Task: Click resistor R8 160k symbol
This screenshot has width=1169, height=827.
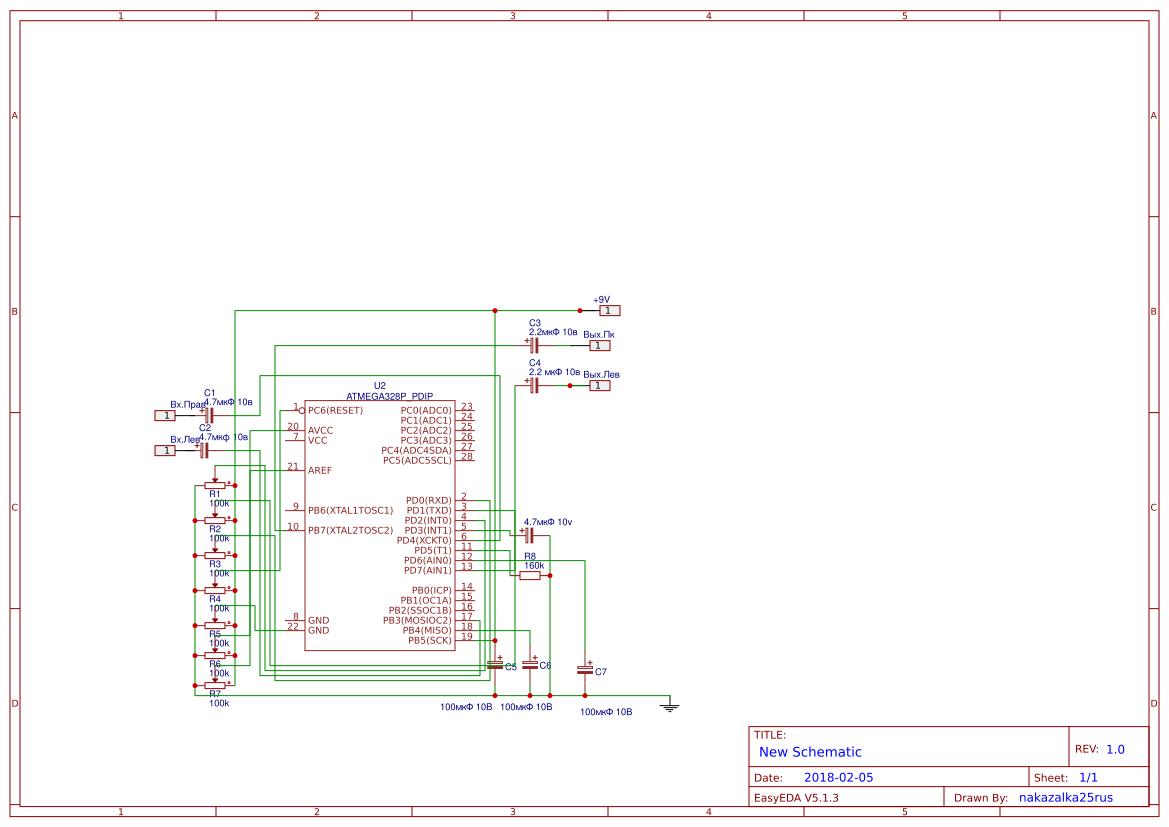Action: coord(530,576)
